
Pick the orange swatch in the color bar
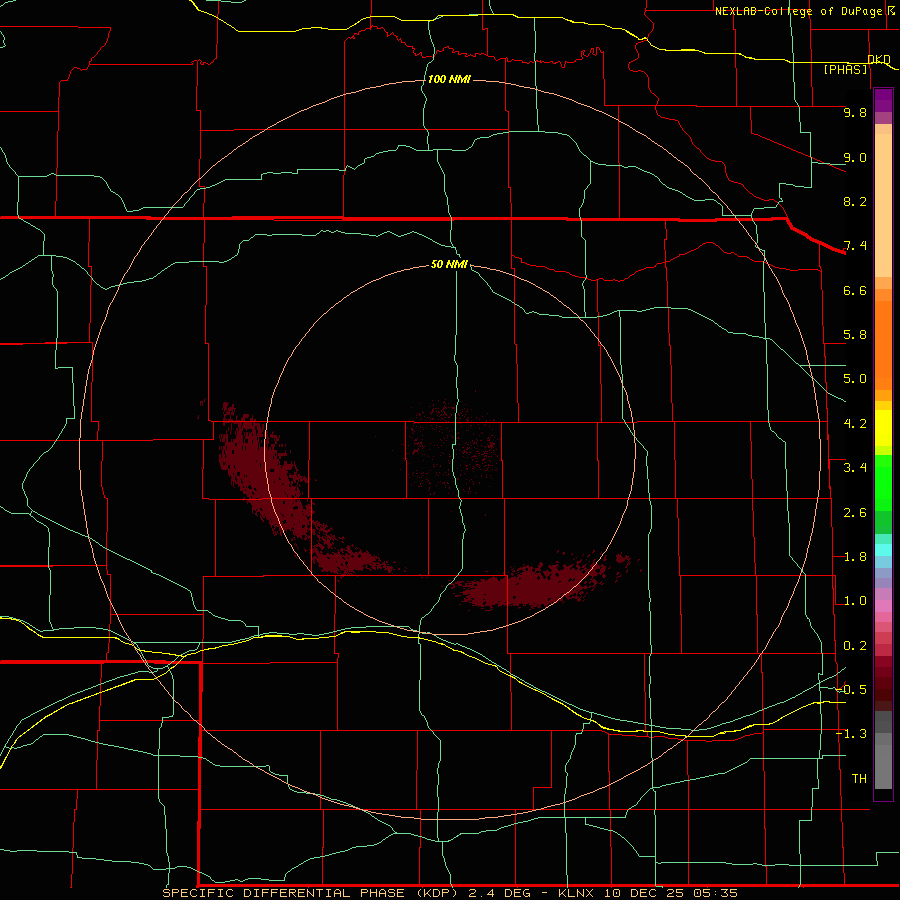pyautogui.click(x=883, y=344)
